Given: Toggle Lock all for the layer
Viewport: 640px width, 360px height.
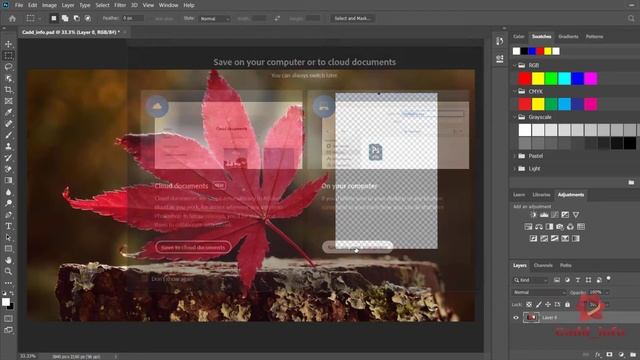Looking at the screenshot, I should (567, 304).
